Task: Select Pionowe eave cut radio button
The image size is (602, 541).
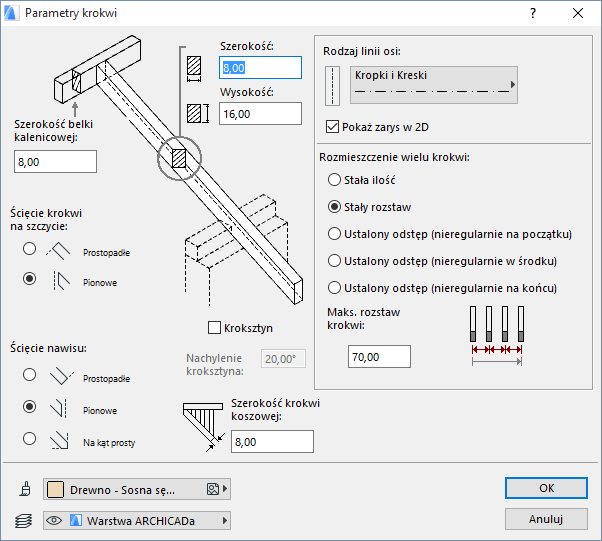Action: pyautogui.click(x=29, y=406)
